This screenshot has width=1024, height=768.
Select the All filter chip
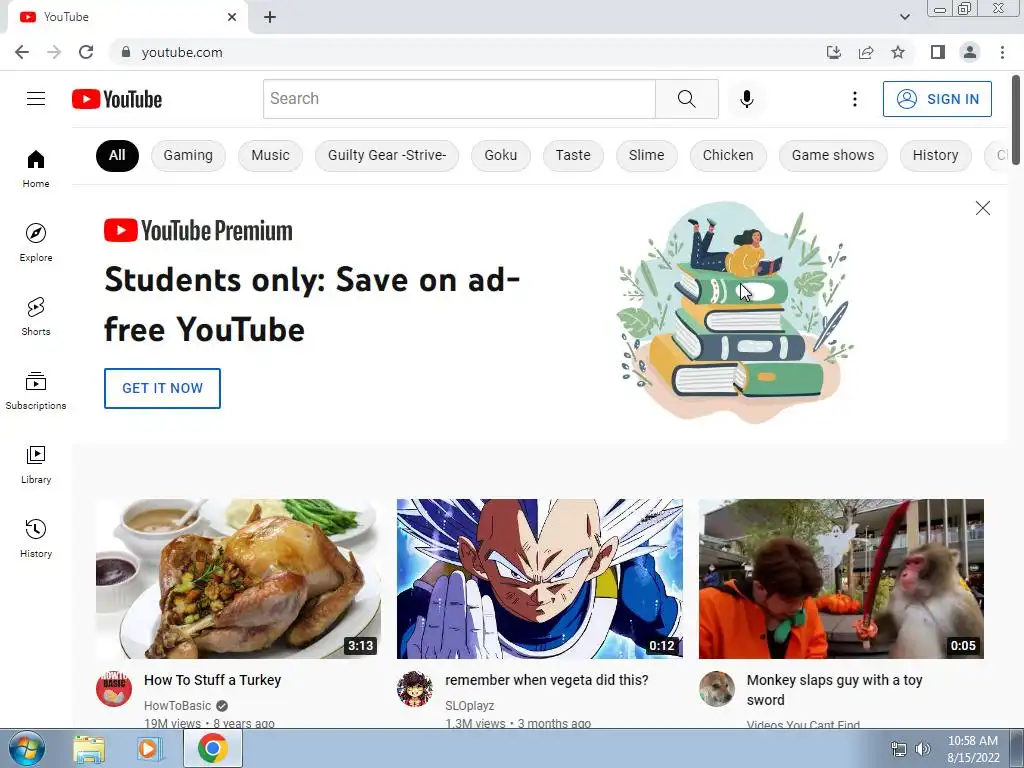point(117,155)
